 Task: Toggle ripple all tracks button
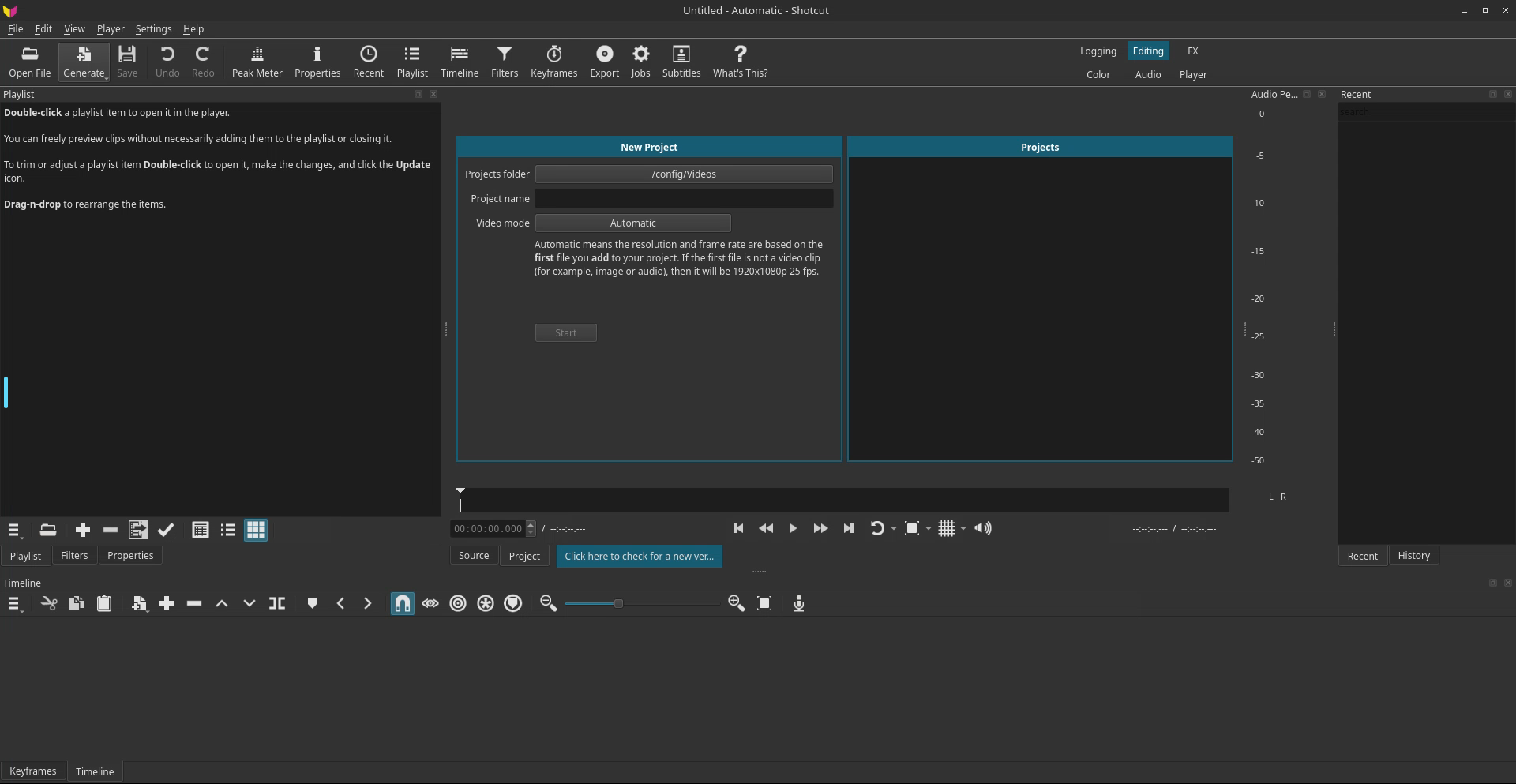[485, 604]
